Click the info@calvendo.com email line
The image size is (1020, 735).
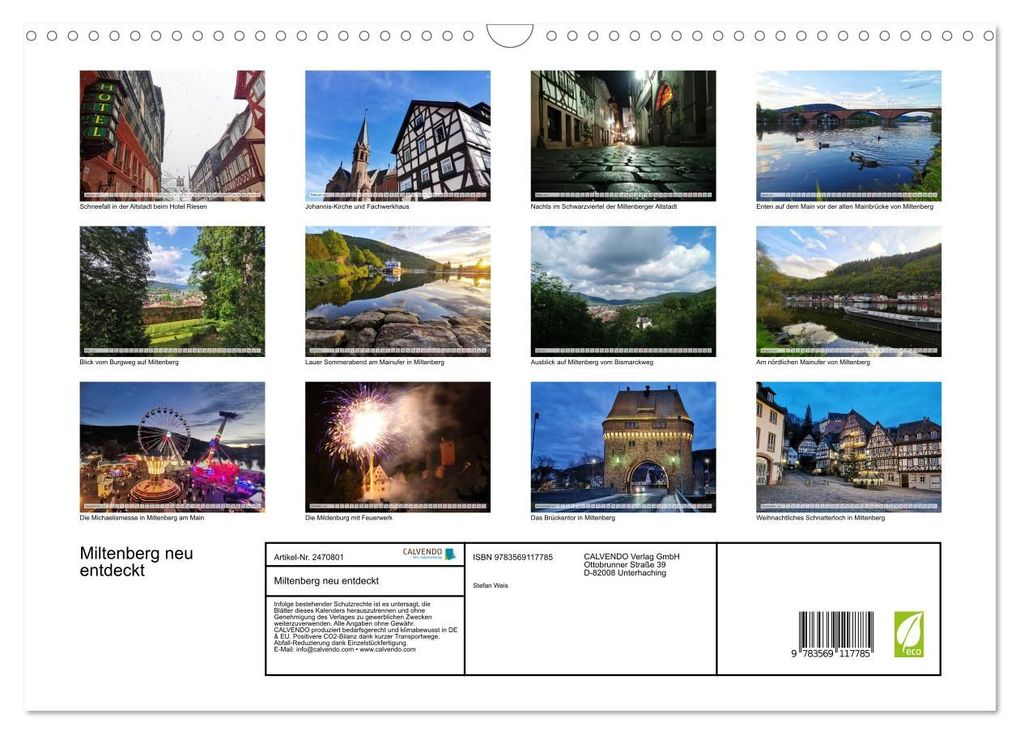(x=345, y=649)
